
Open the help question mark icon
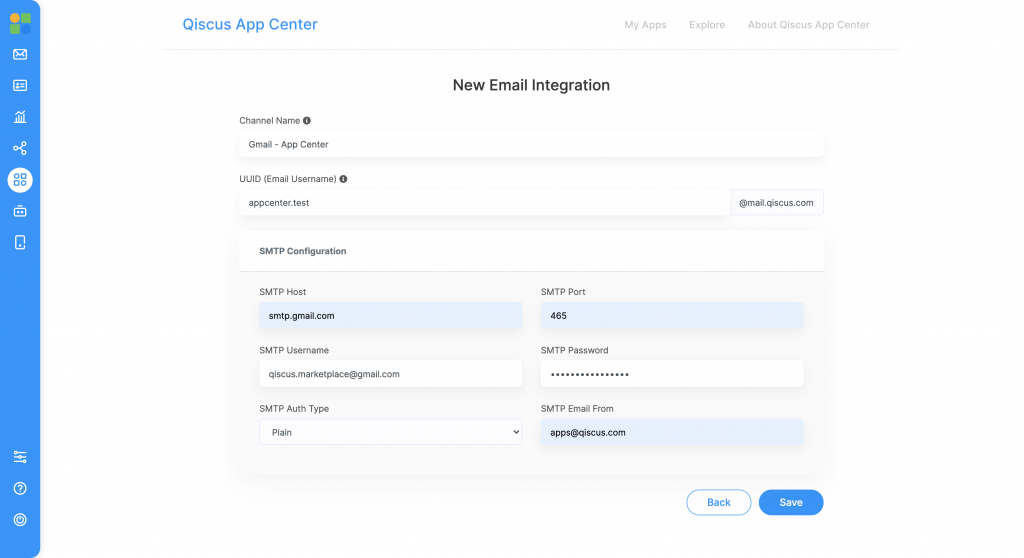(20, 488)
